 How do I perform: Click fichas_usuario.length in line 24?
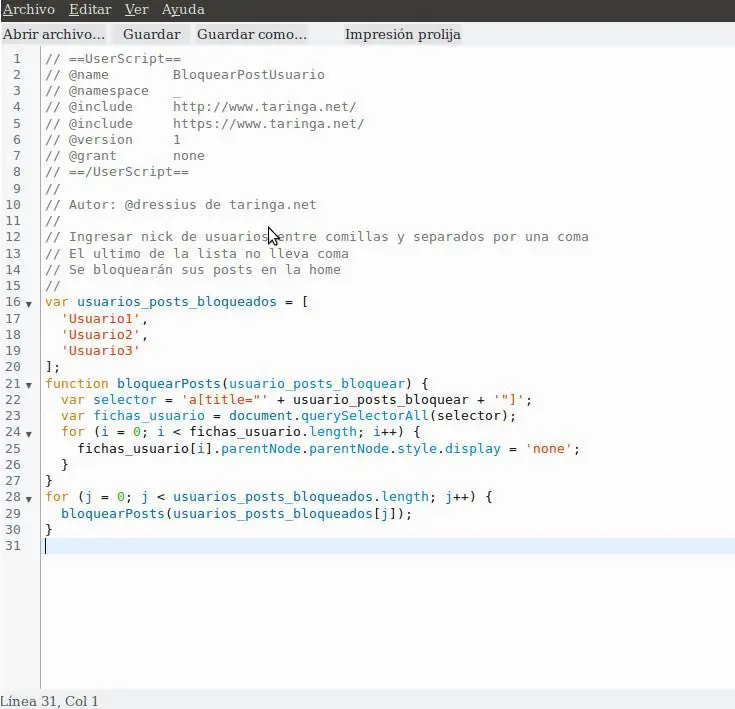[273, 432]
